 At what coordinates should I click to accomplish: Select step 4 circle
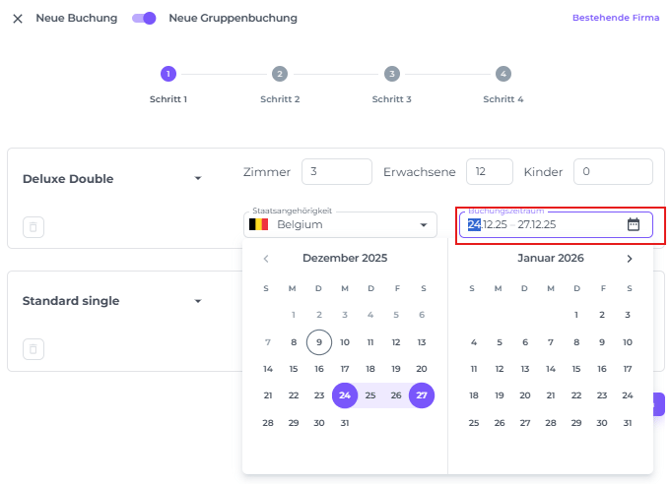tap(503, 74)
